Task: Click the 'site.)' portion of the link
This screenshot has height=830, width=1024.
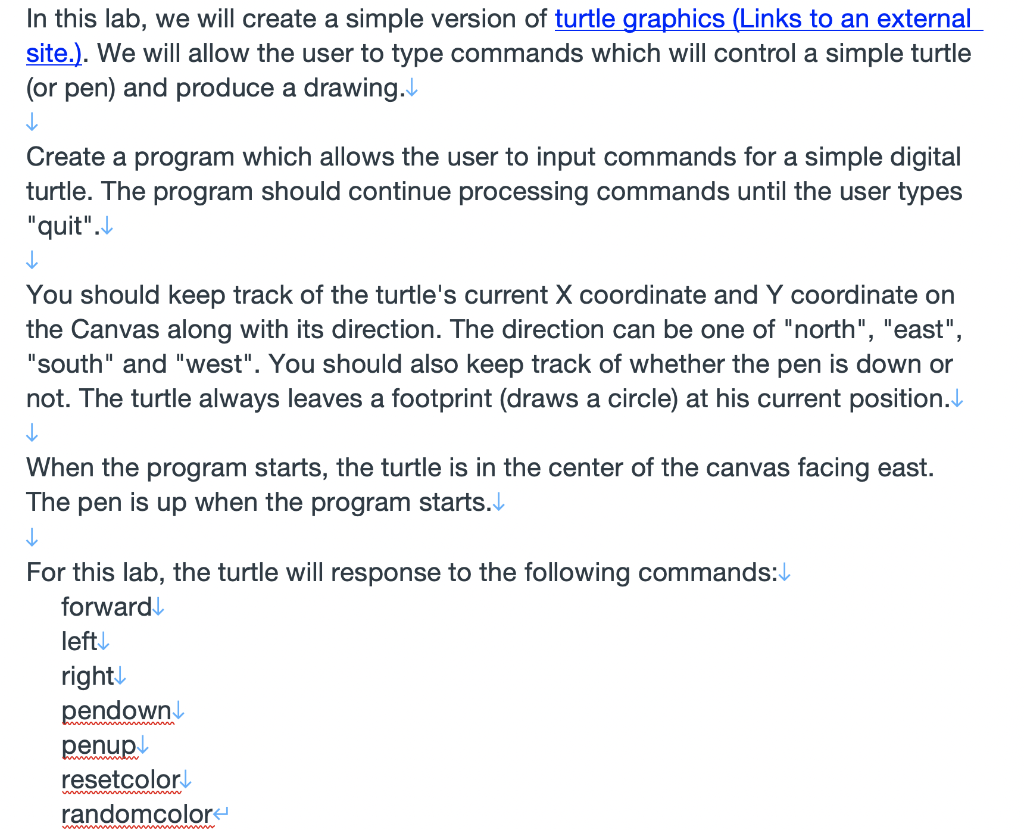Action: tap(54, 53)
